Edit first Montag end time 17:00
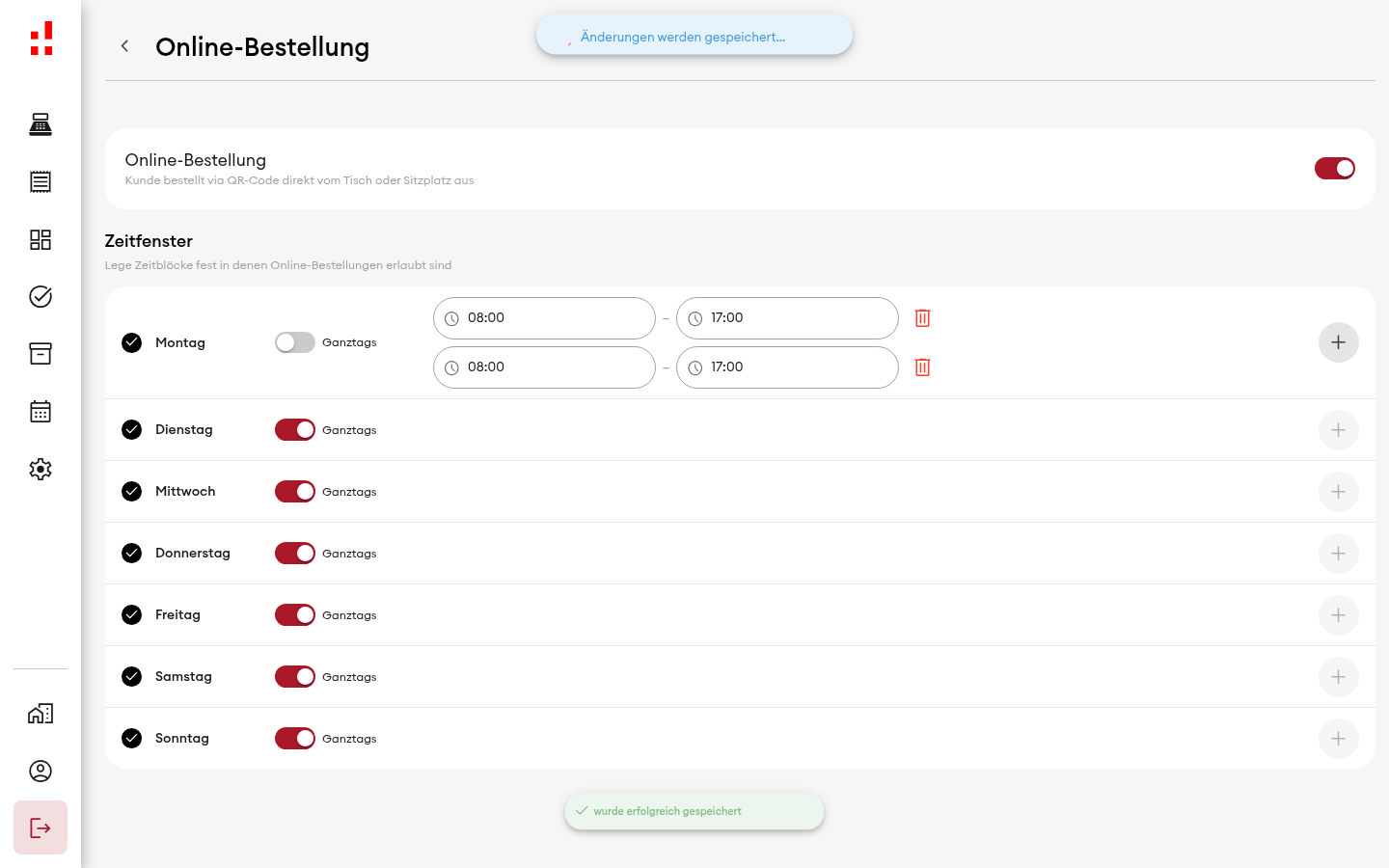The image size is (1389, 868). tap(787, 318)
